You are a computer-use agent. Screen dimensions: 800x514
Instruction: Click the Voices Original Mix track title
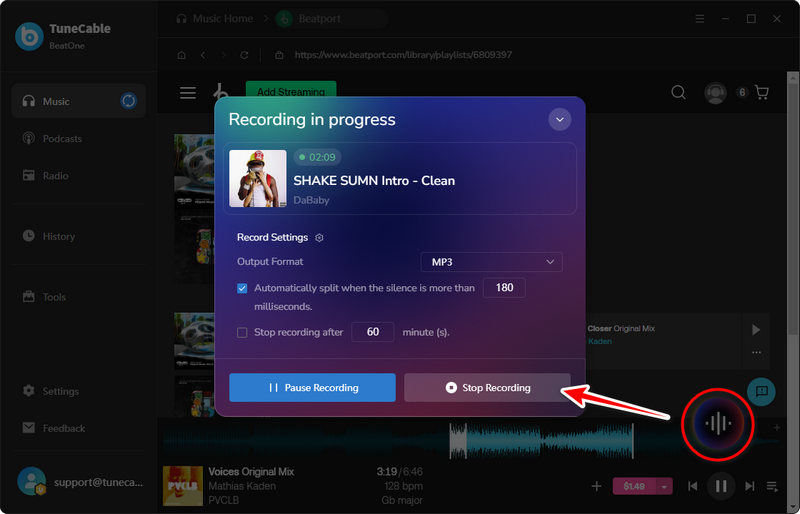(x=251, y=472)
